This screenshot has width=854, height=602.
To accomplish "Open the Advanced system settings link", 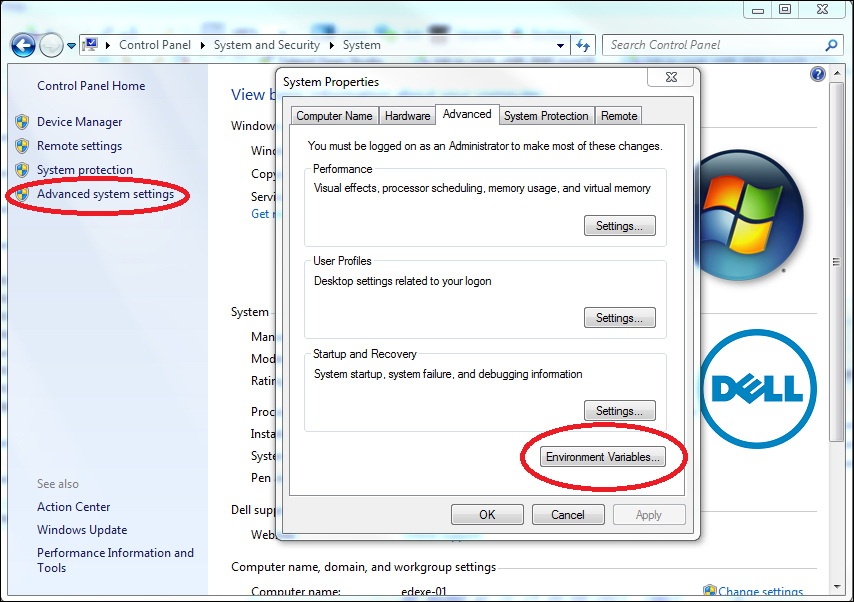I will click(x=105, y=194).
